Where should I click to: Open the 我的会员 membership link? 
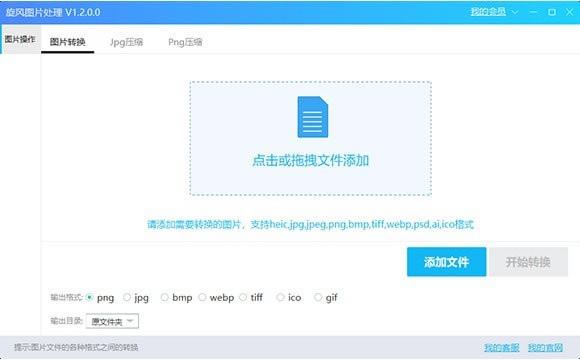coord(488,12)
